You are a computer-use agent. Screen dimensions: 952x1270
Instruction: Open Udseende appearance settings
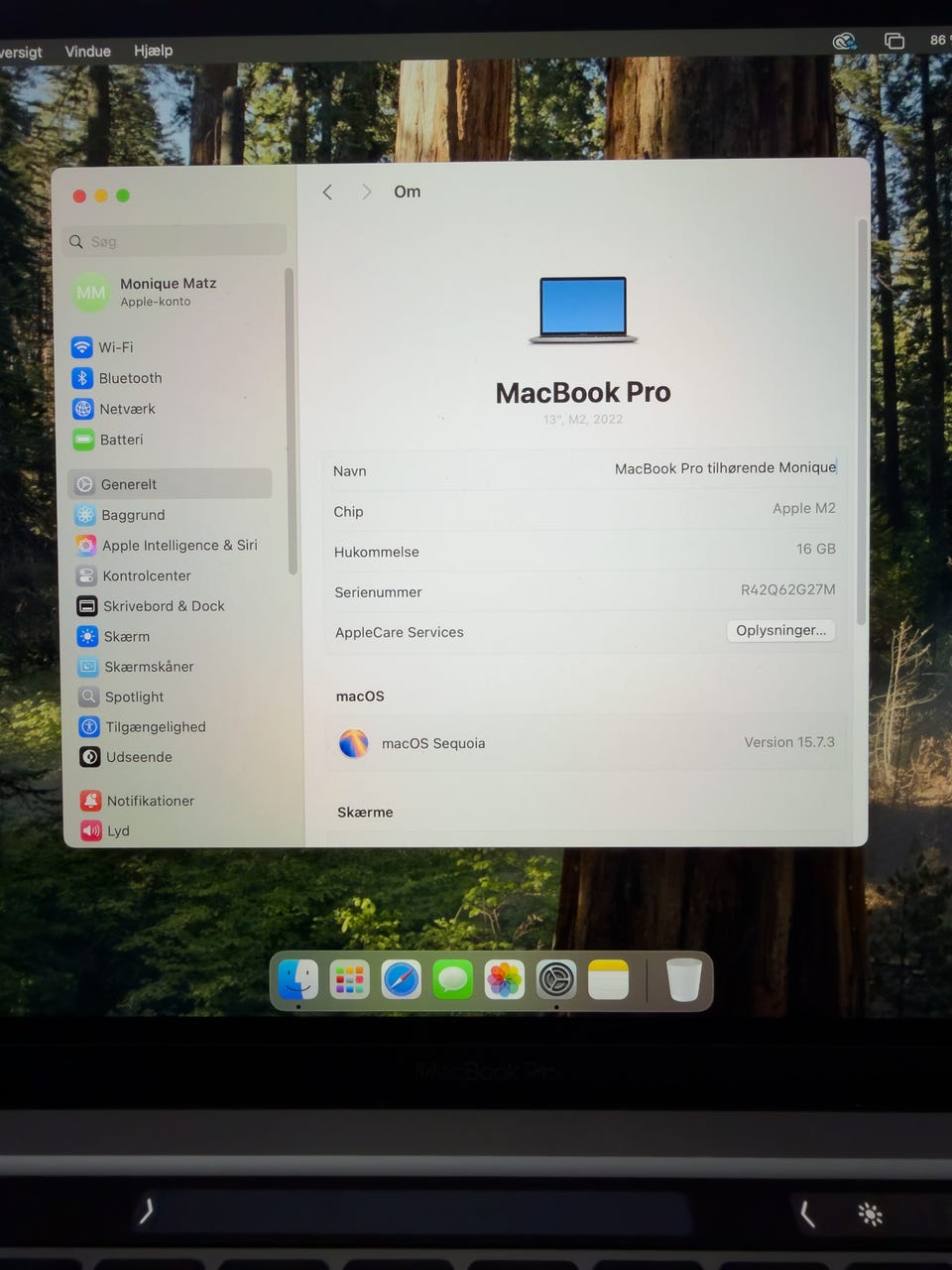coord(126,757)
